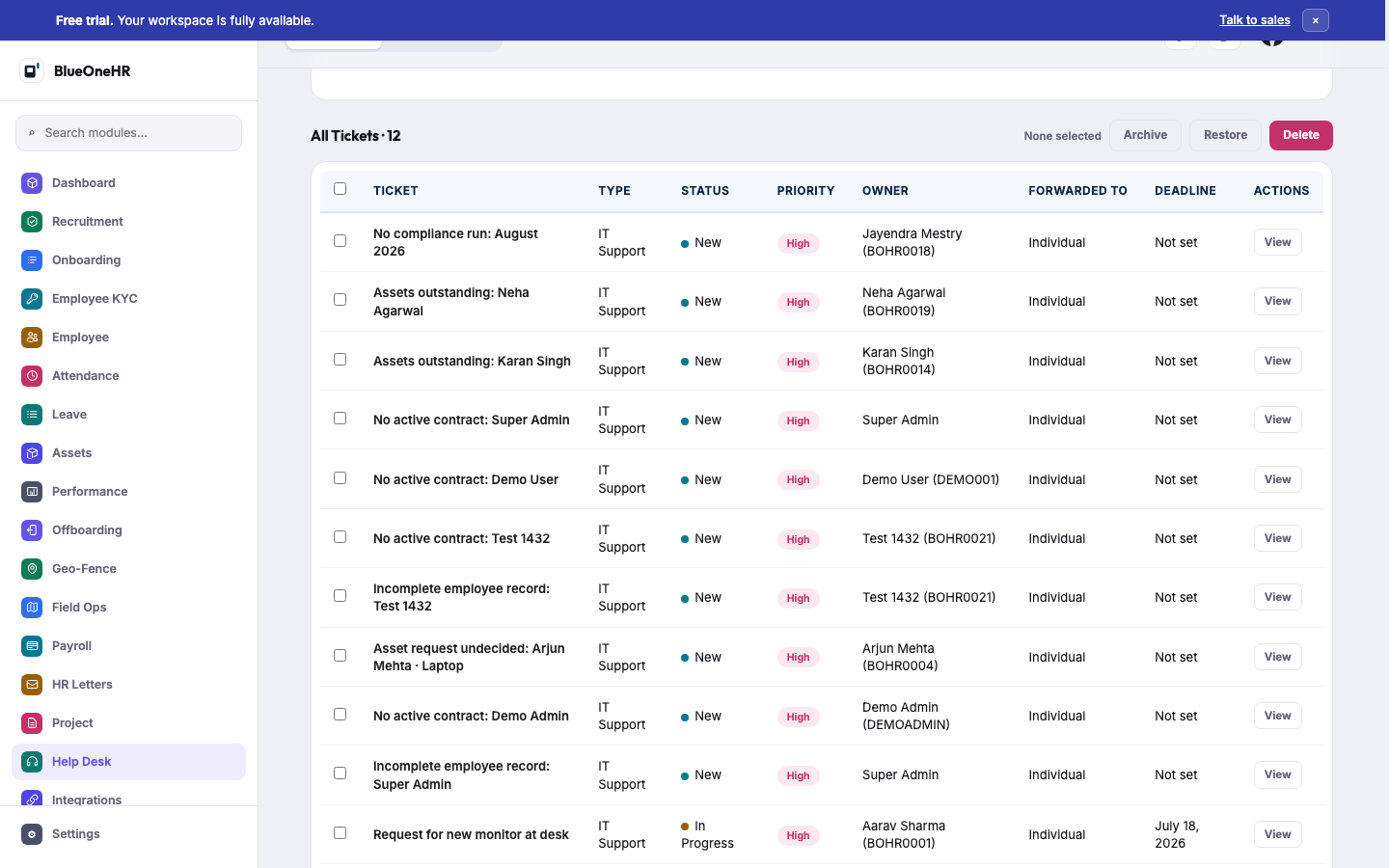Click owner Demo User (DEMO001)
Viewport: 1389px width, 868px height.
pos(931,479)
